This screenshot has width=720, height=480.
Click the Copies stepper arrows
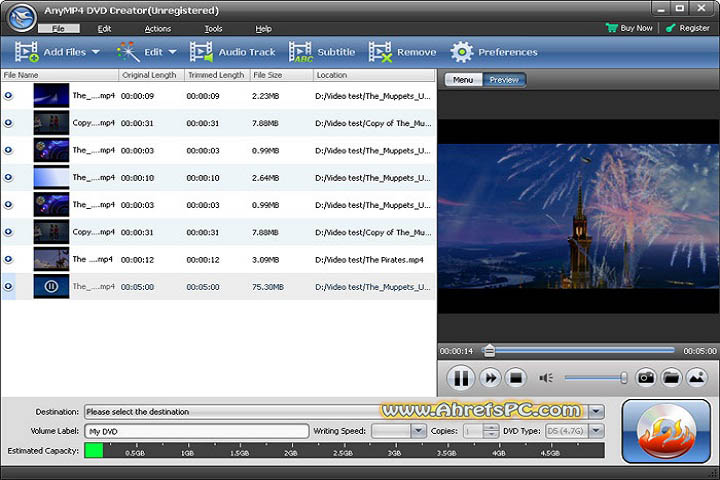pos(491,431)
